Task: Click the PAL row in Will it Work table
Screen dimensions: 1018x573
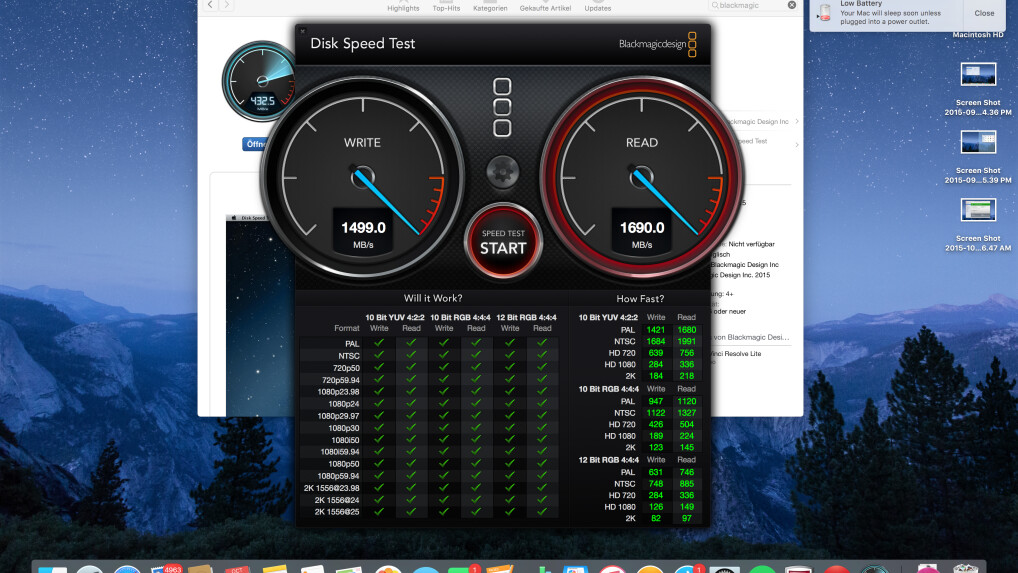Action: [428, 343]
